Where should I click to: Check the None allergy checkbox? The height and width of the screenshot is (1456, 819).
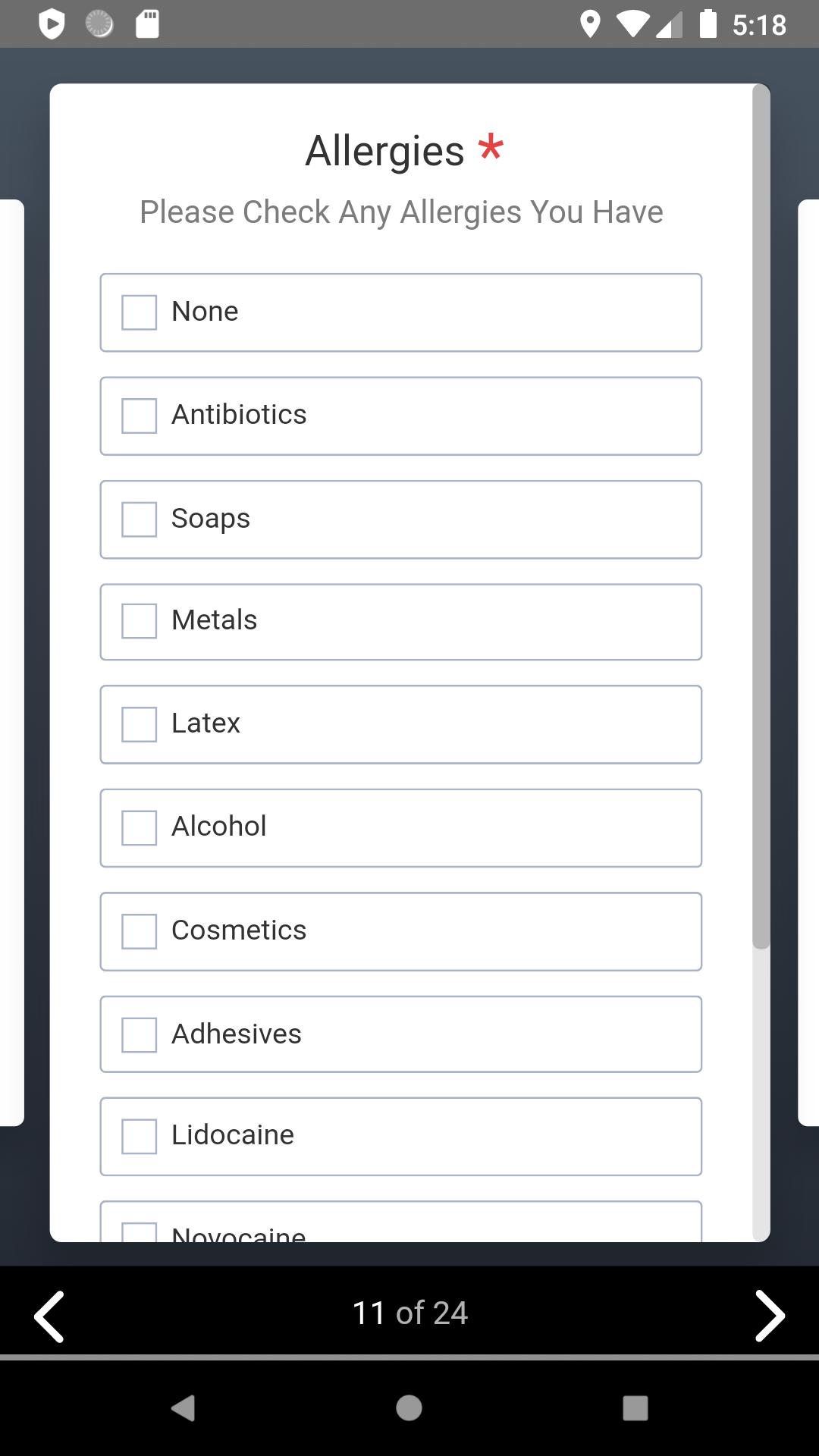click(140, 312)
